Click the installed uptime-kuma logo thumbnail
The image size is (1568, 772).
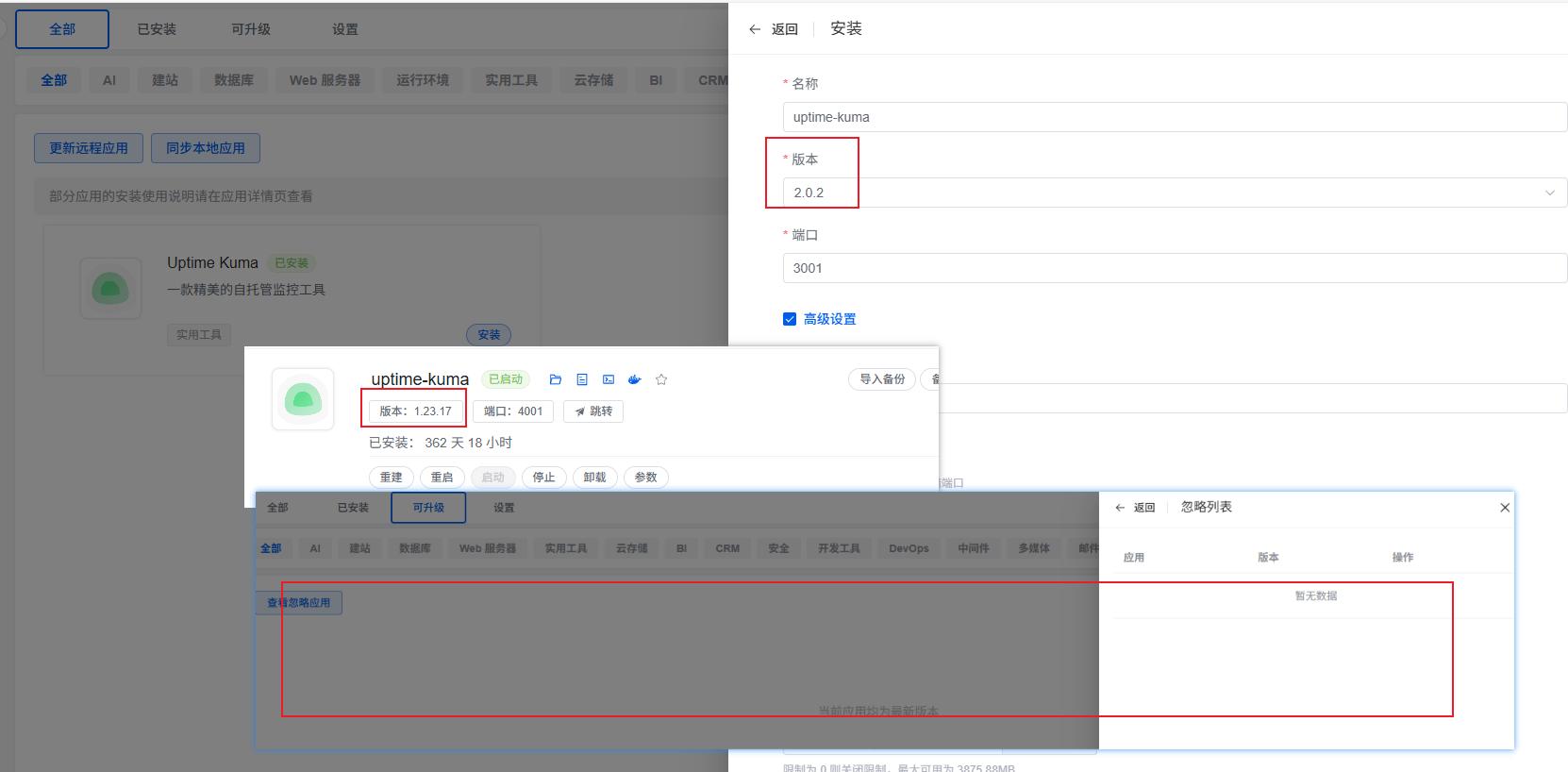[x=303, y=399]
